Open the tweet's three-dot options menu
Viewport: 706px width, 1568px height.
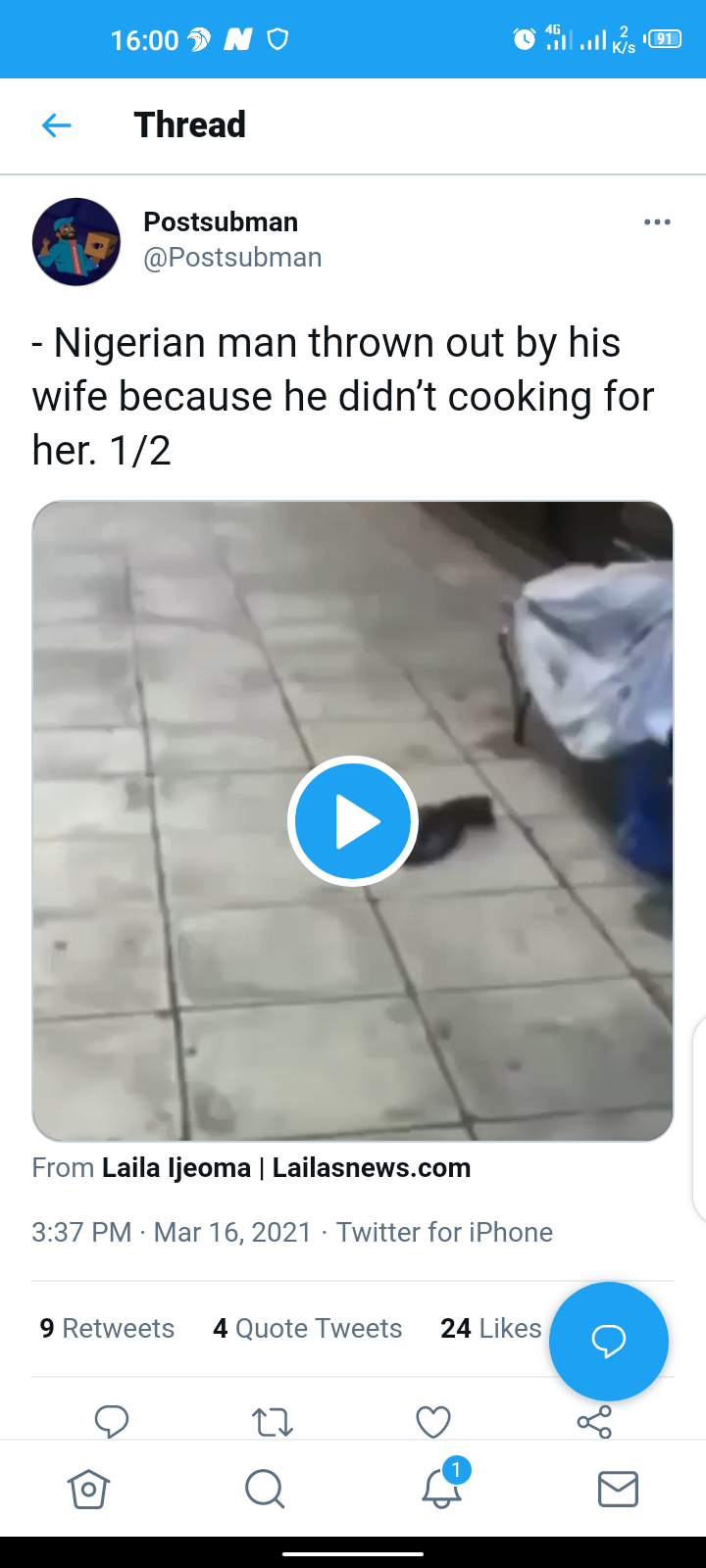coord(657,222)
